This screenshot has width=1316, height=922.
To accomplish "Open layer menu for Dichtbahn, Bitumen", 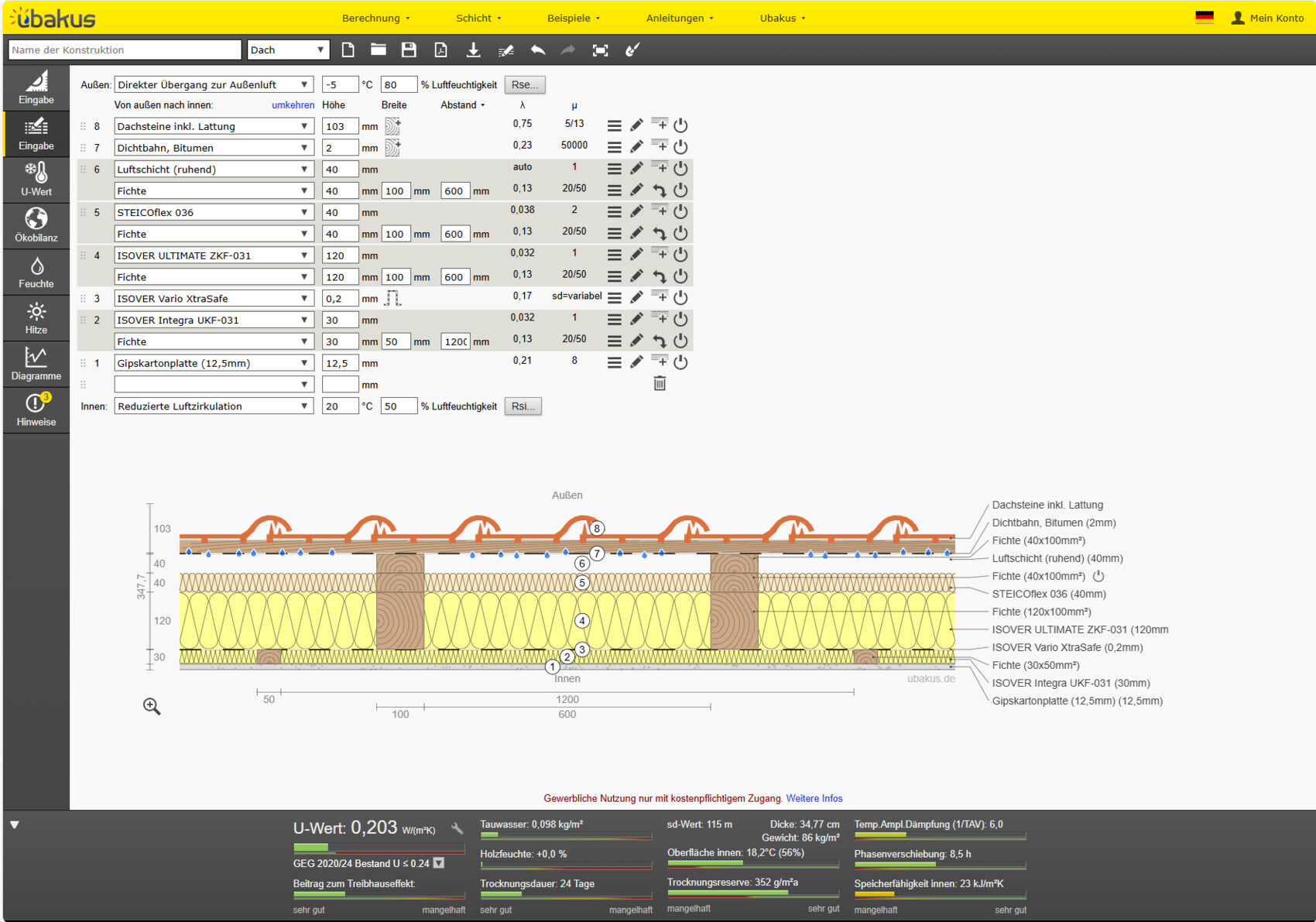I will point(615,147).
